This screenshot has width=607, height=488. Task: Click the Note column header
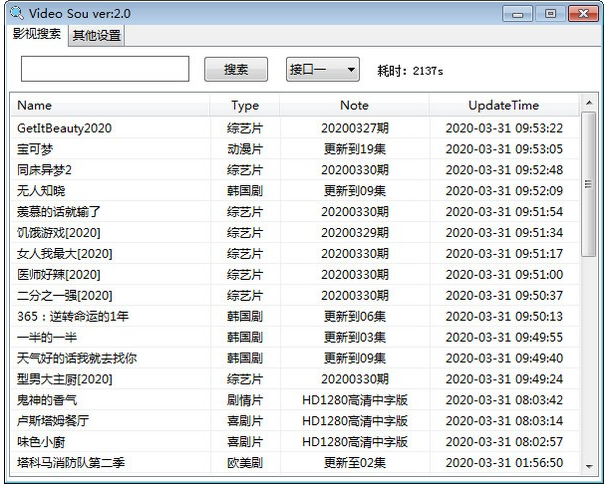pos(354,105)
